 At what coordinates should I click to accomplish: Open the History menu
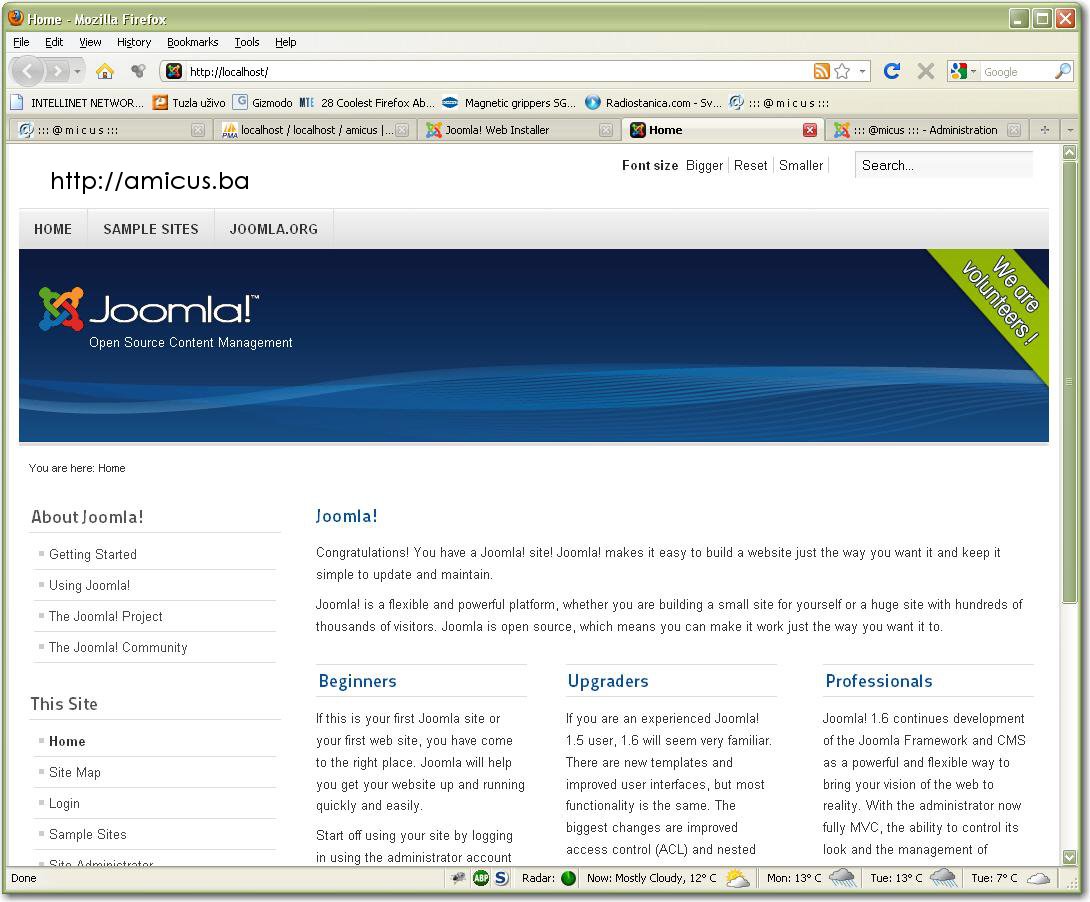[x=133, y=42]
